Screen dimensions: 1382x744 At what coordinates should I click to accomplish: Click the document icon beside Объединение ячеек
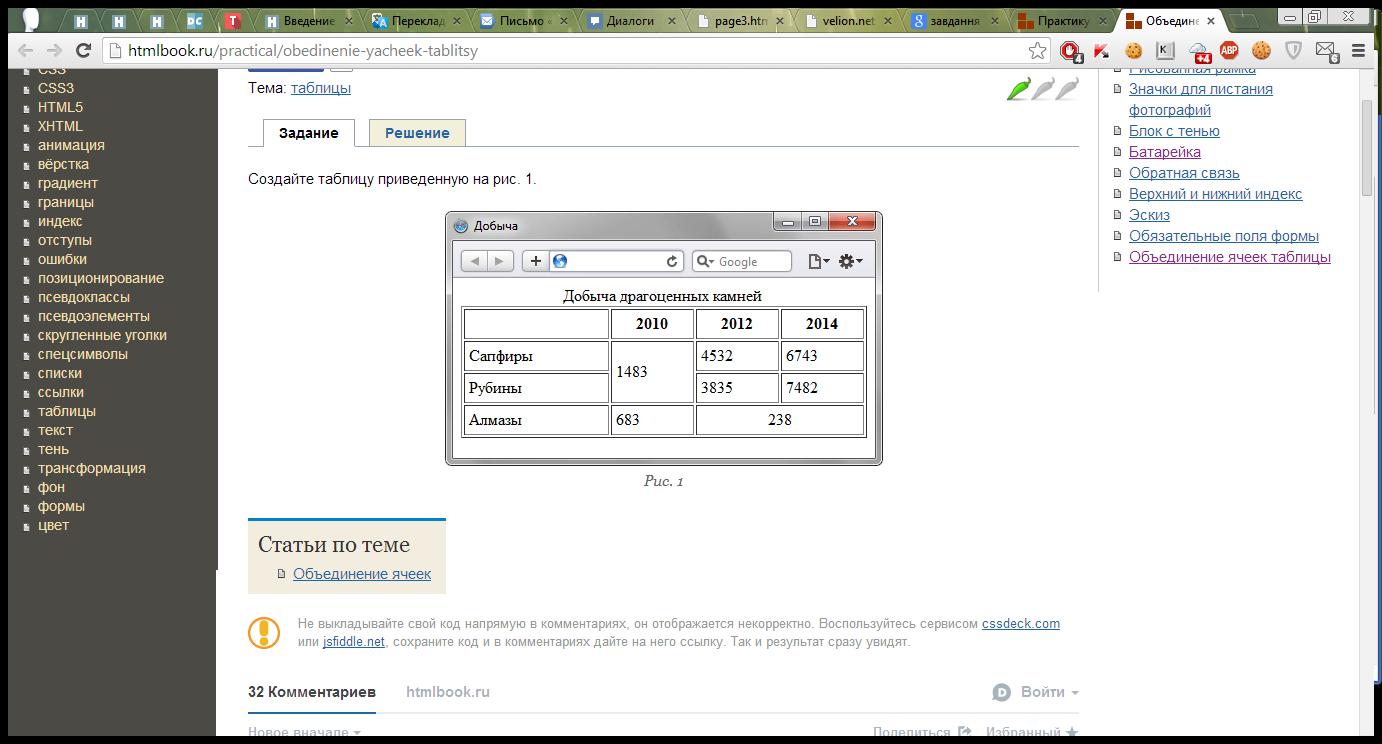(281, 574)
